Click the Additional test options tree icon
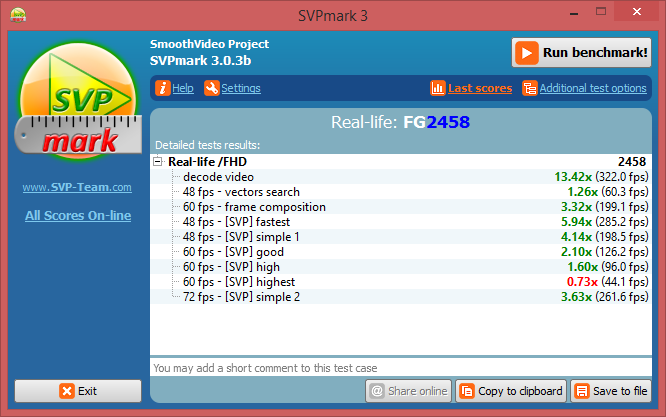666x417 pixels. pos(530,88)
